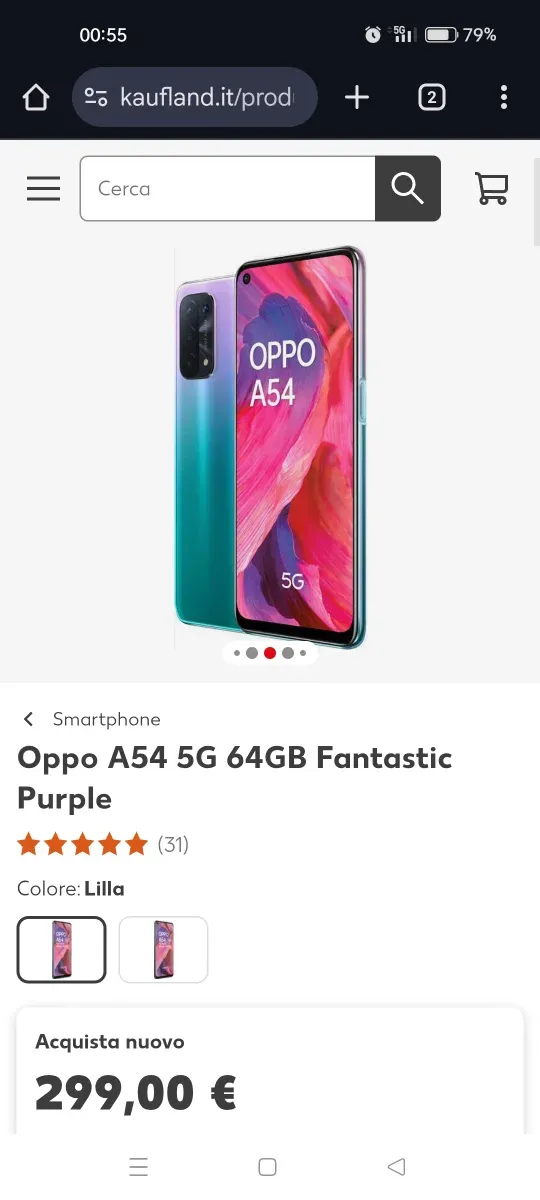This screenshot has width=540, height=1200.
Task: Select the first image carousel dot
Action: click(237, 653)
